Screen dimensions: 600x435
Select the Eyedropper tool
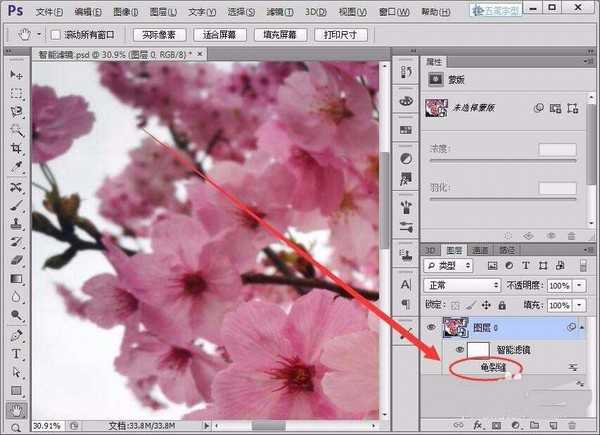click(x=17, y=167)
